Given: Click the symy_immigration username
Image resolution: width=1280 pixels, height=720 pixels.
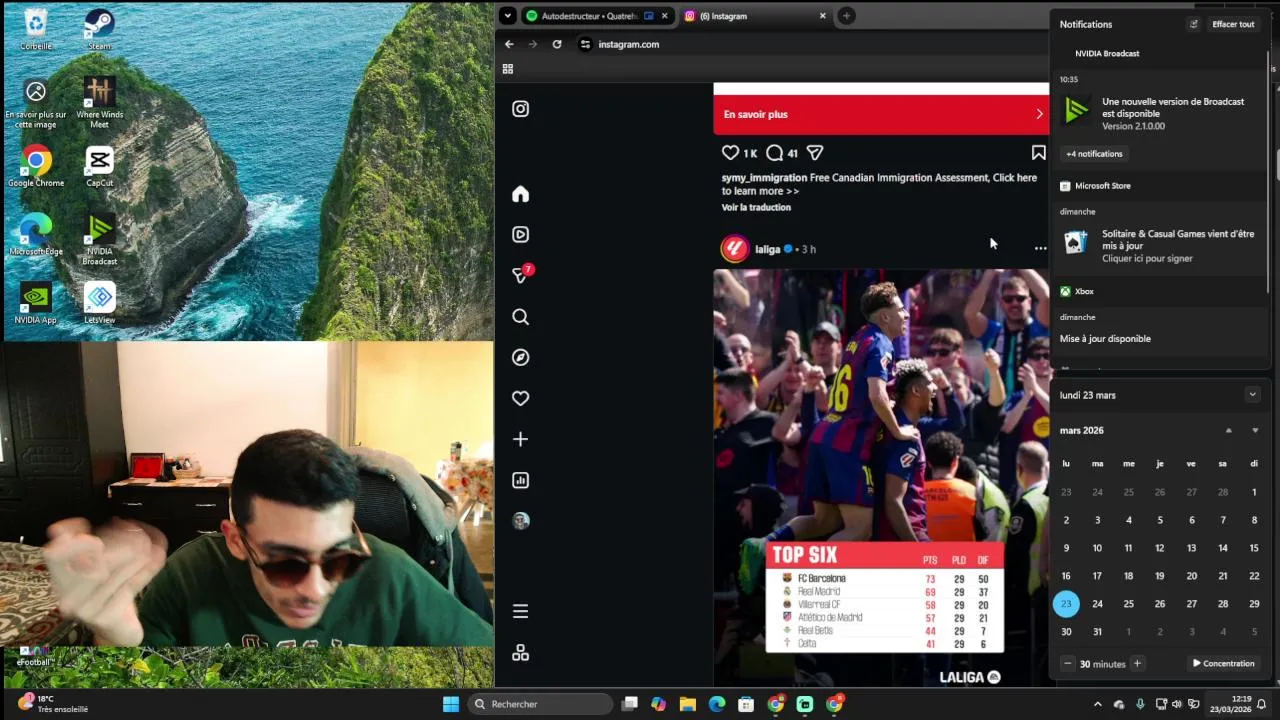Looking at the screenshot, I should [x=764, y=178].
